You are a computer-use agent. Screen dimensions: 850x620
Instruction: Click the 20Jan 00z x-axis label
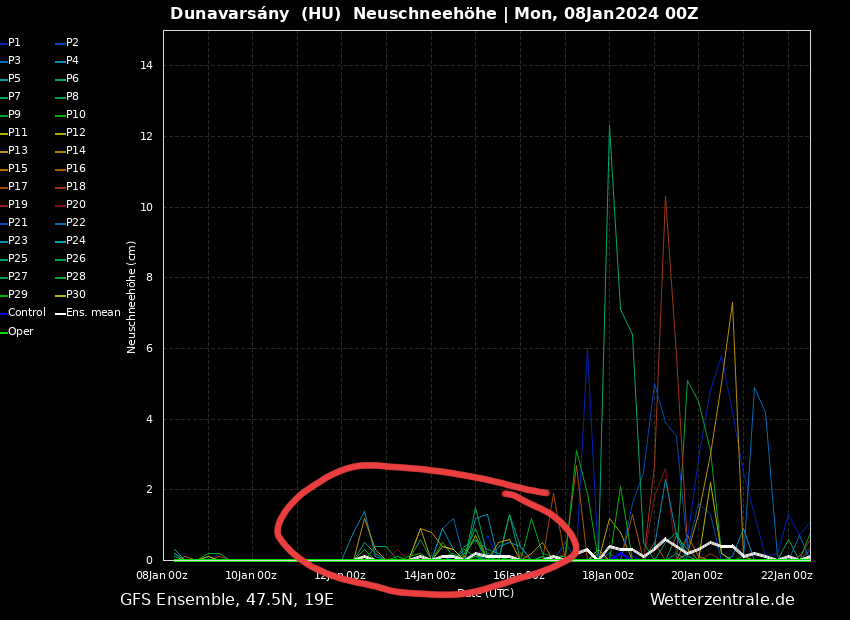pos(697,575)
